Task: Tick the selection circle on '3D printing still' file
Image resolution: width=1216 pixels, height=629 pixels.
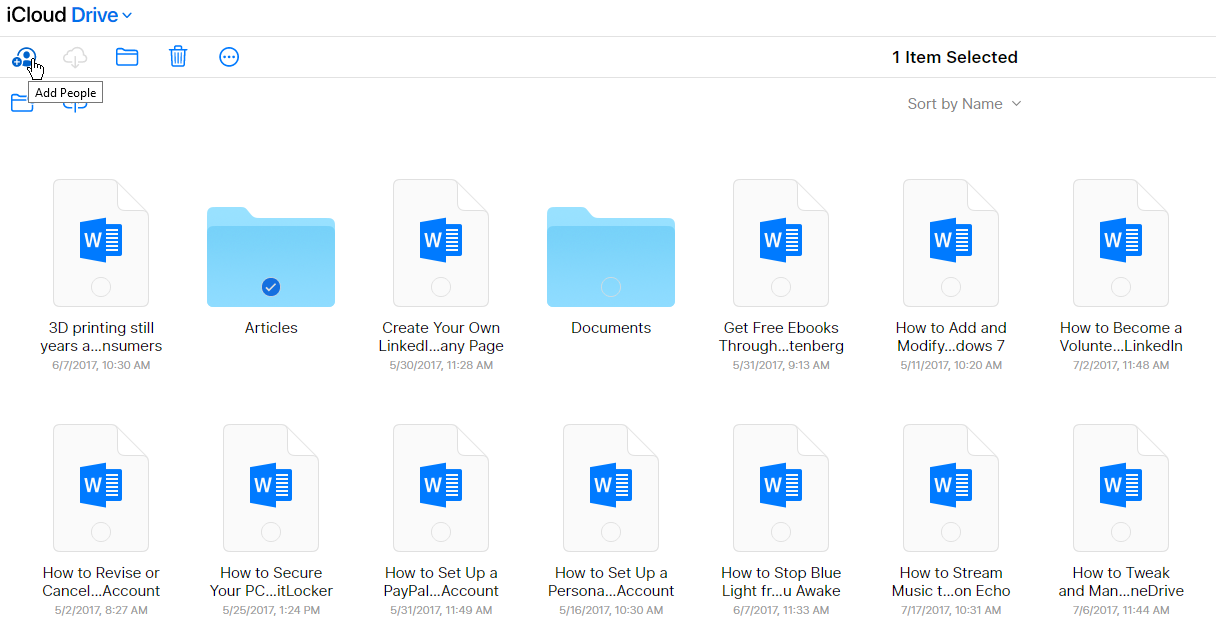Action: click(x=101, y=287)
